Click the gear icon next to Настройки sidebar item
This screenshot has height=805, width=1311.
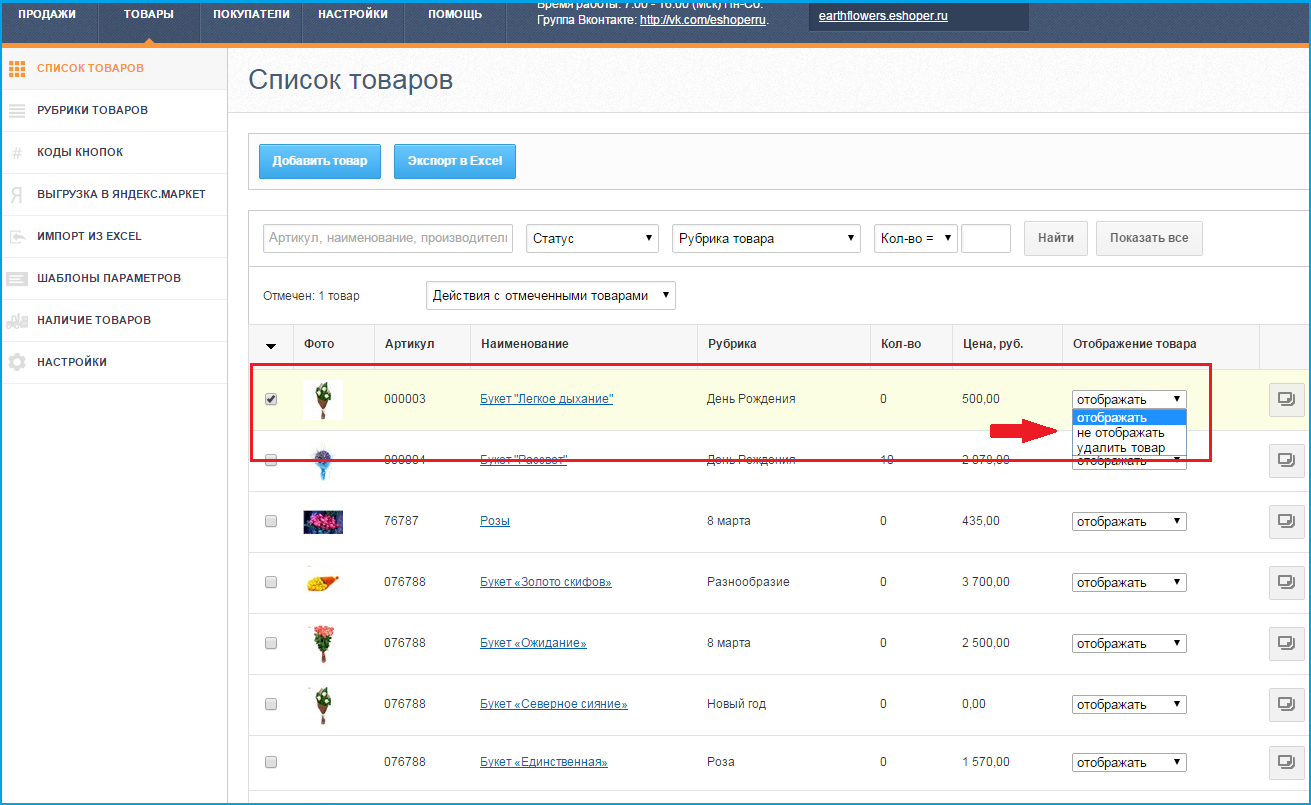pyautogui.click(x=16, y=362)
